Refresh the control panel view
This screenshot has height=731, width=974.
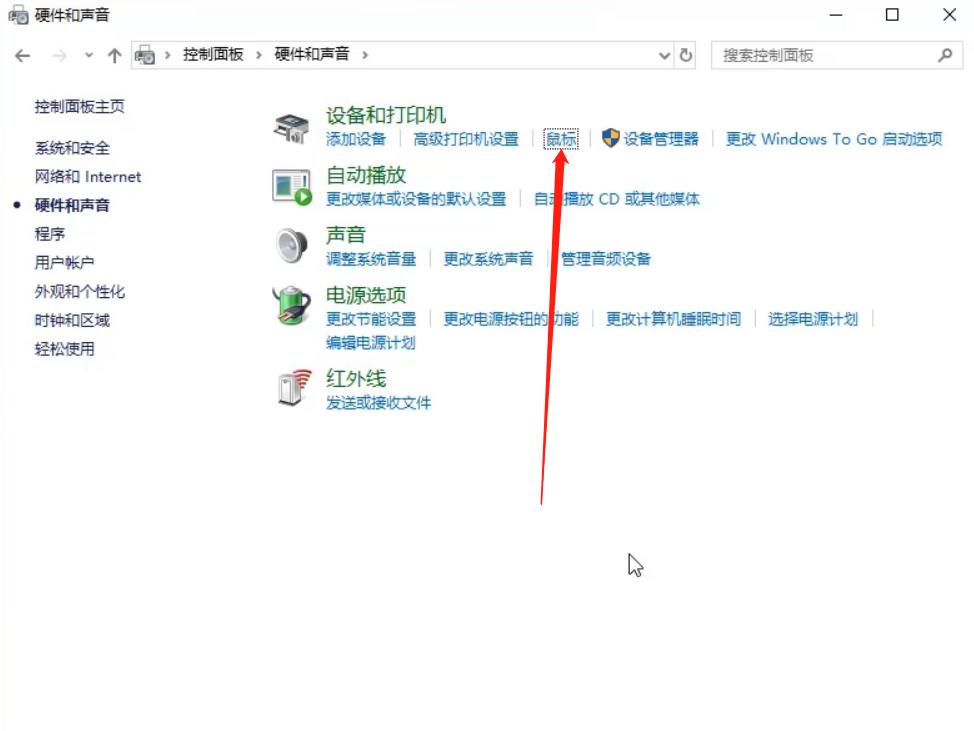tap(686, 55)
